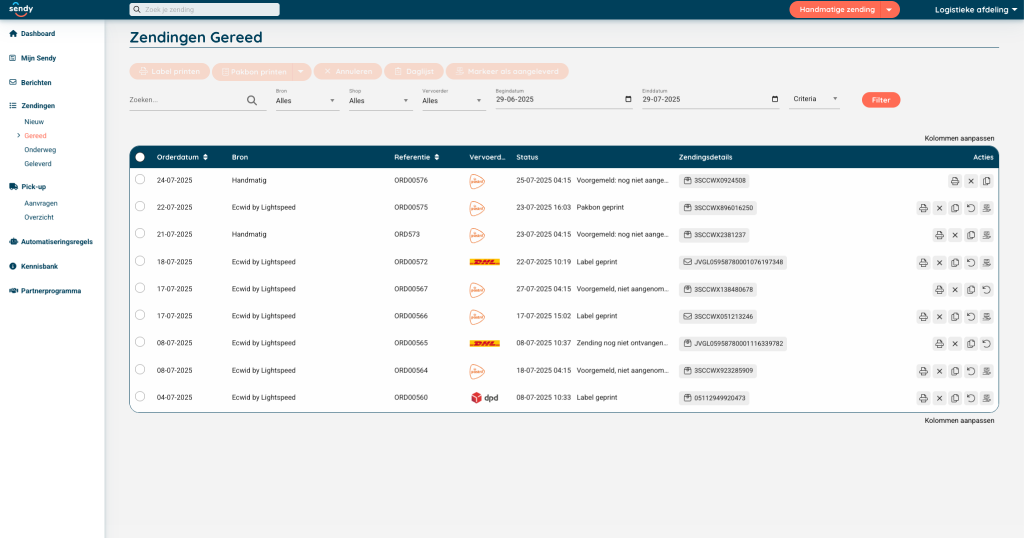Expand the Handmatige zending arrow menu

pos(889,10)
